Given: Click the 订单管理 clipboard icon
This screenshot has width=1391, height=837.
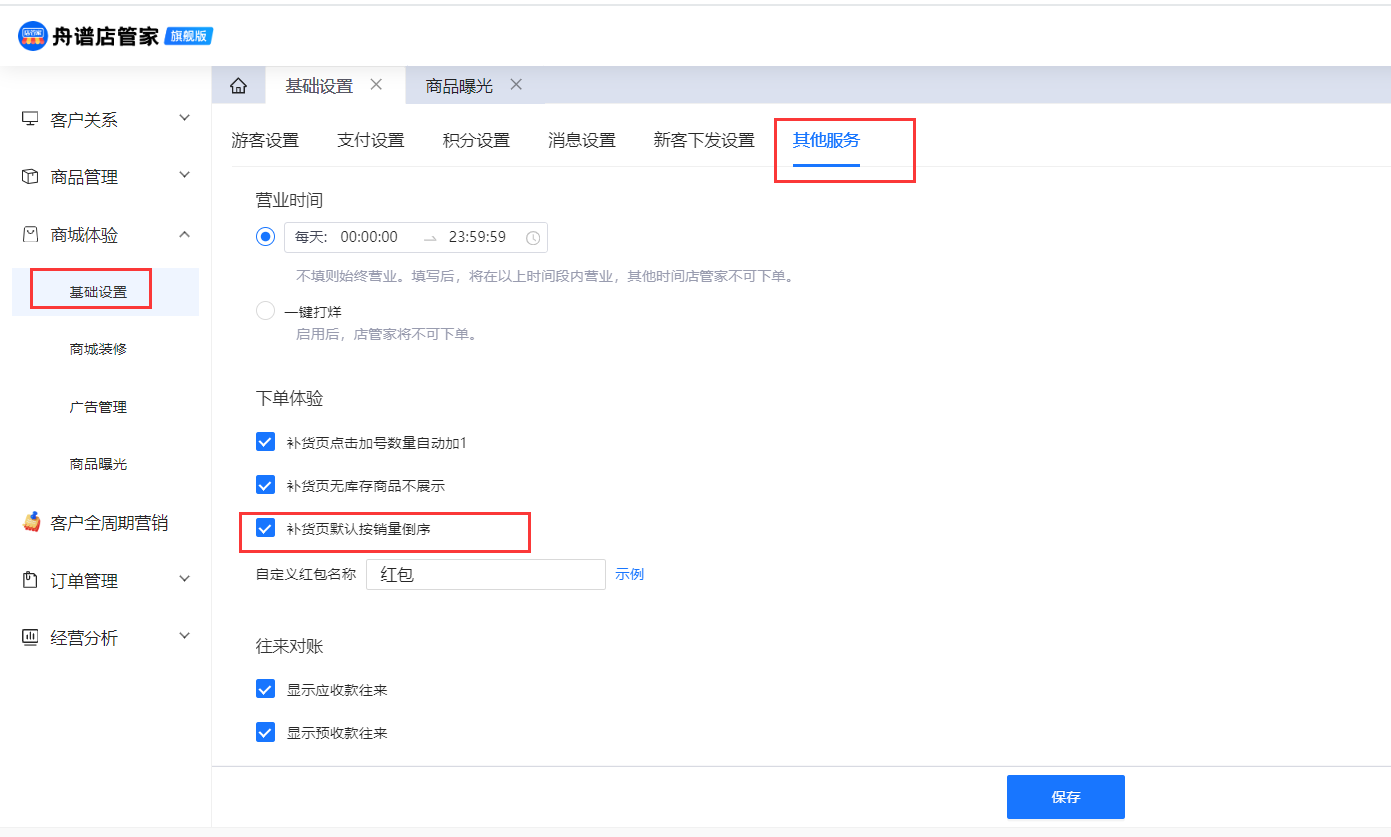Looking at the screenshot, I should point(30,580).
